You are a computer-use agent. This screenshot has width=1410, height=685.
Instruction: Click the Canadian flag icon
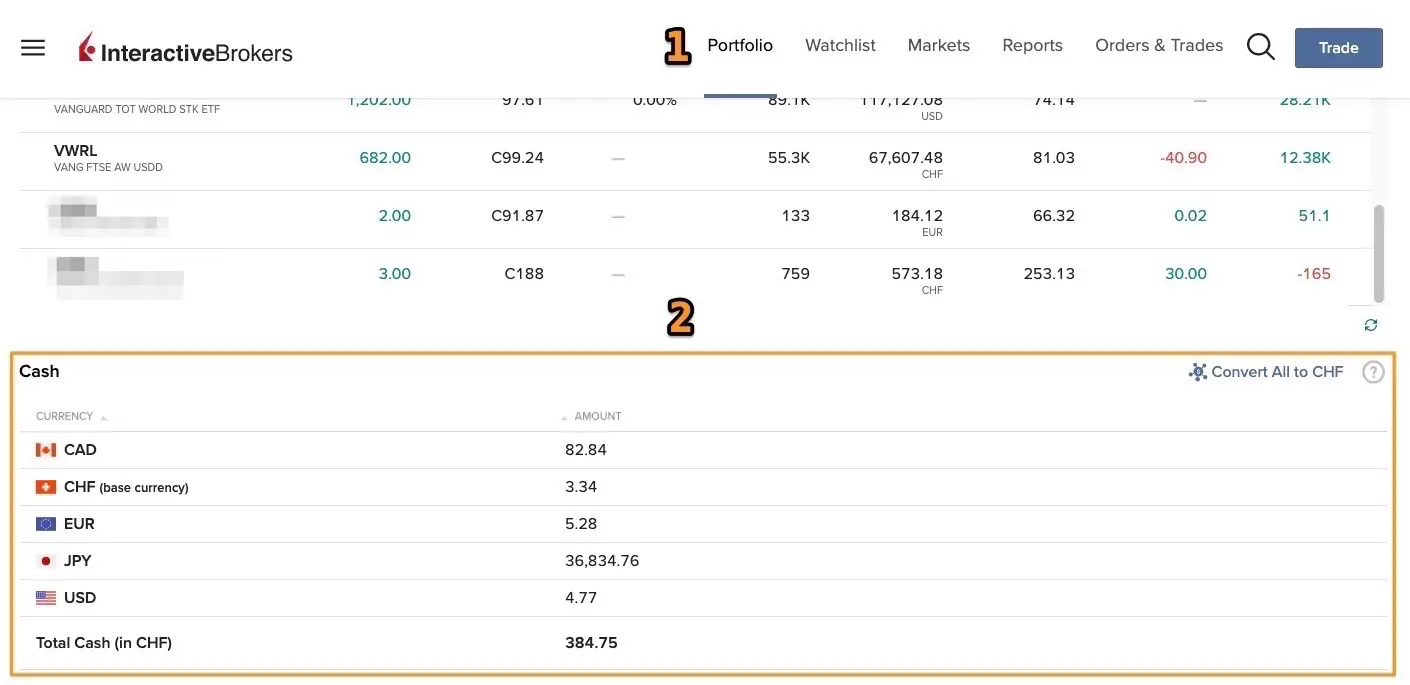coord(46,450)
